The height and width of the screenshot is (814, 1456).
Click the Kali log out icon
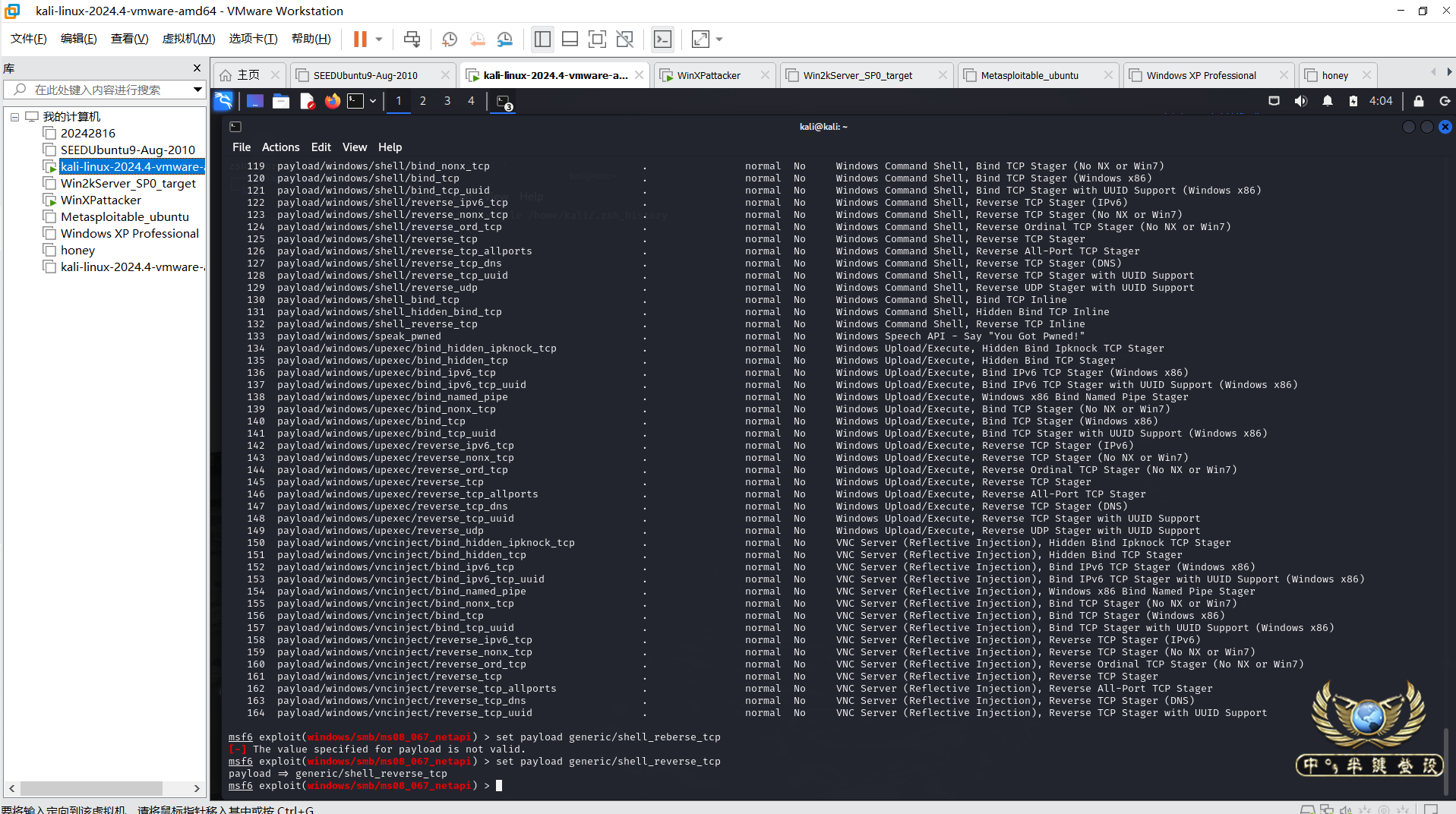pyautogui.click(x=1445, y=101)
